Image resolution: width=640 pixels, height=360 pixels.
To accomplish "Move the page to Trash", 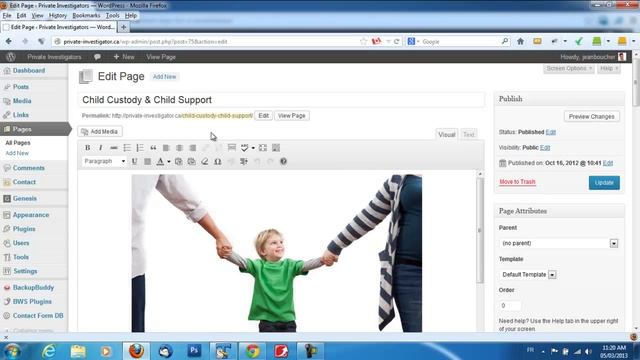I will point(517,182).
